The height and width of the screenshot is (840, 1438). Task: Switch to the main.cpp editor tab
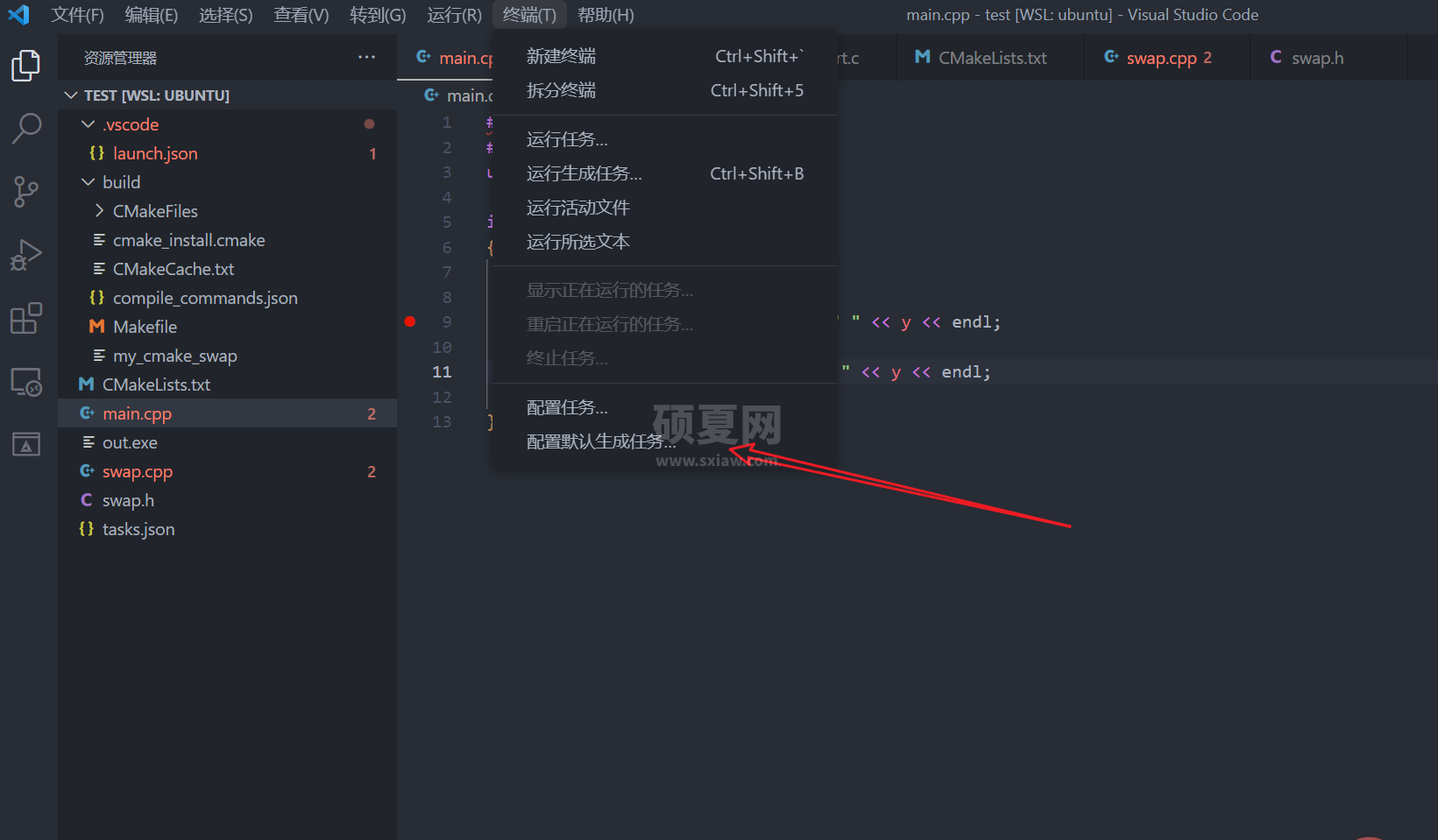pyautogui.click(x=446, y=57)
